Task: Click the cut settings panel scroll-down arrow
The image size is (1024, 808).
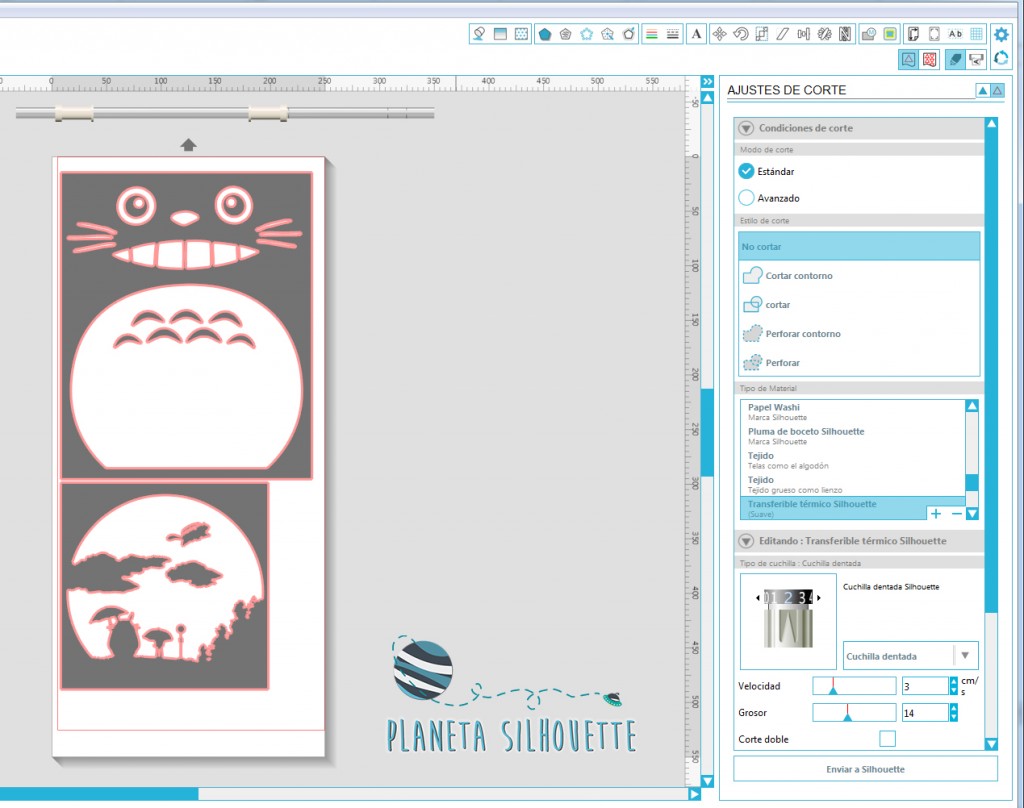Action: (x=991, y=743)
